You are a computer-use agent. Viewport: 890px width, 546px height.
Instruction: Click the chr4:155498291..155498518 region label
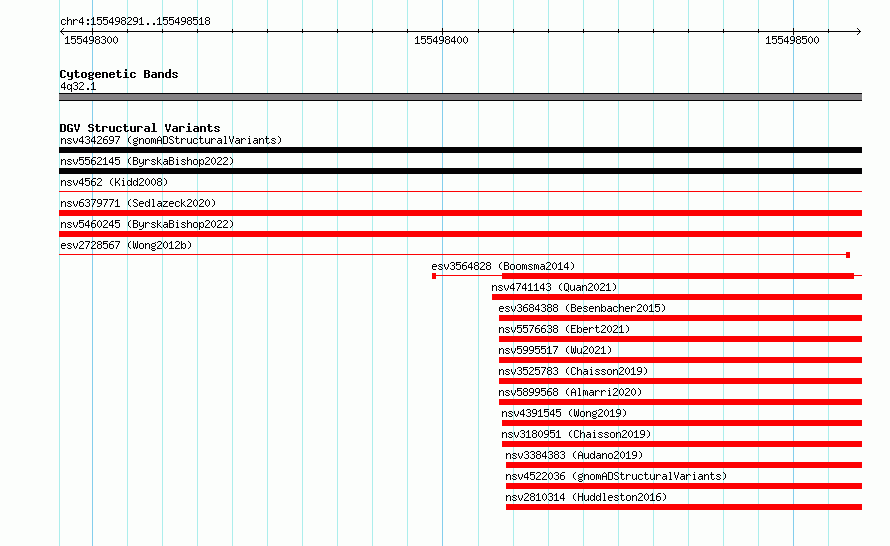tap(135, 22)
